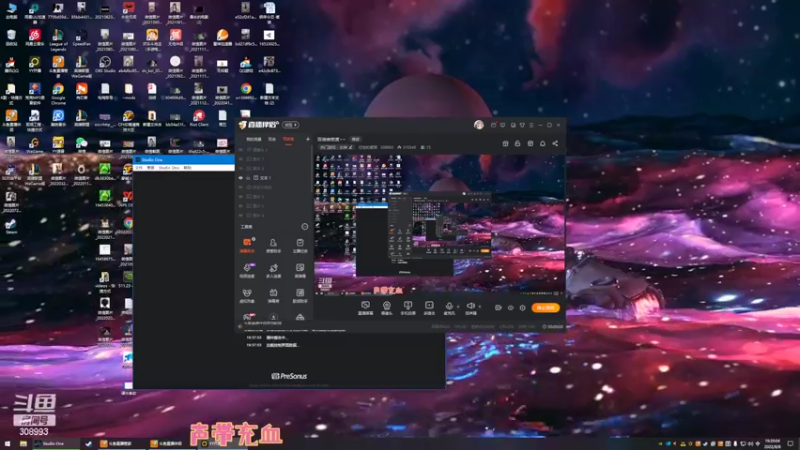Screen dimensions: 800x450
Task: Click the orange stop streaming button
Action: (545, 308)
